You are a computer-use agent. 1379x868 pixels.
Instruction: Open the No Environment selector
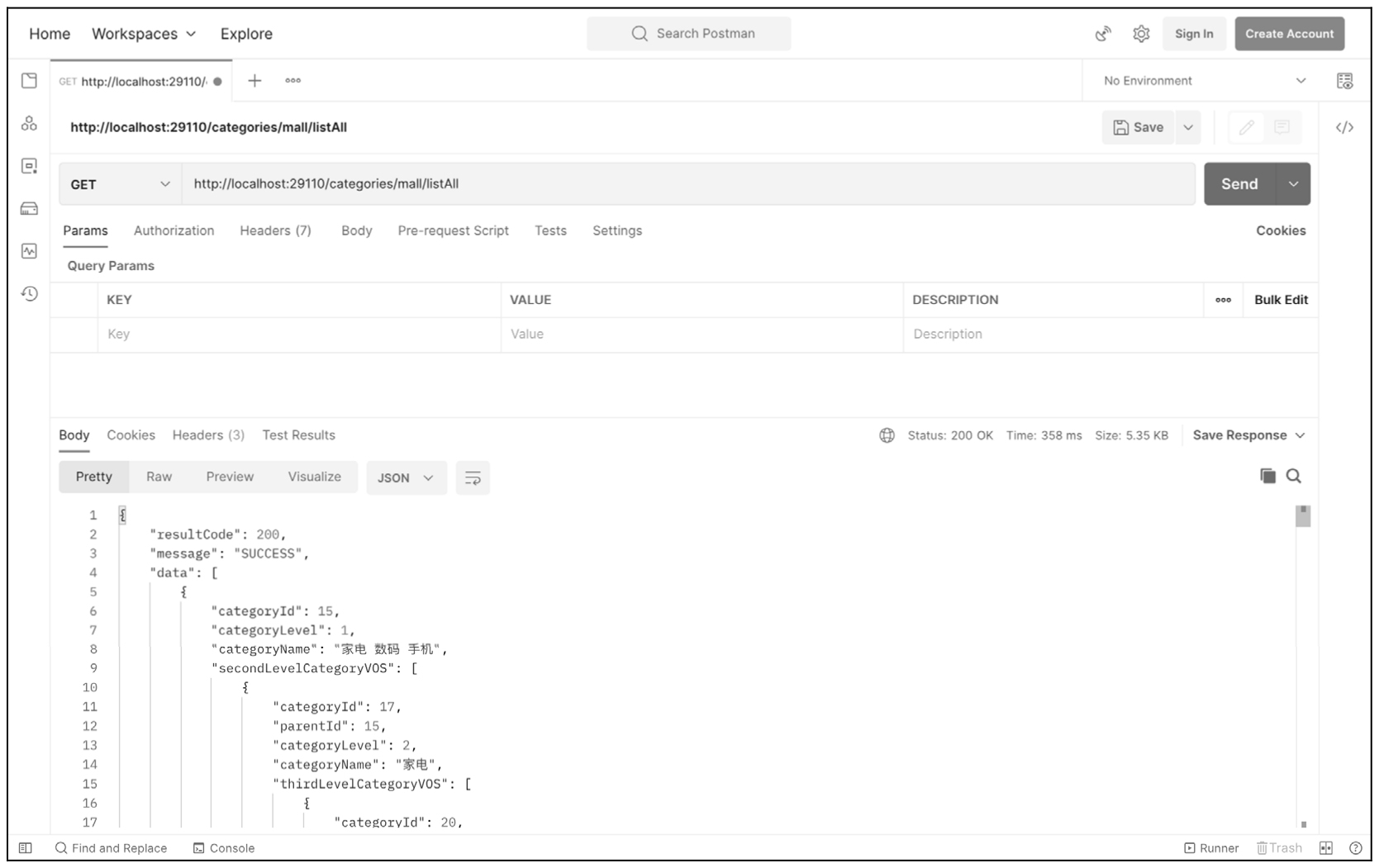tap(1204, 81)
